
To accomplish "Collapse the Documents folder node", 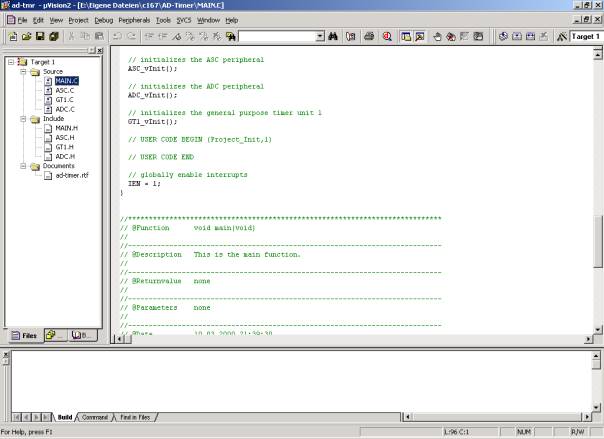I will (x=23, y=166).
